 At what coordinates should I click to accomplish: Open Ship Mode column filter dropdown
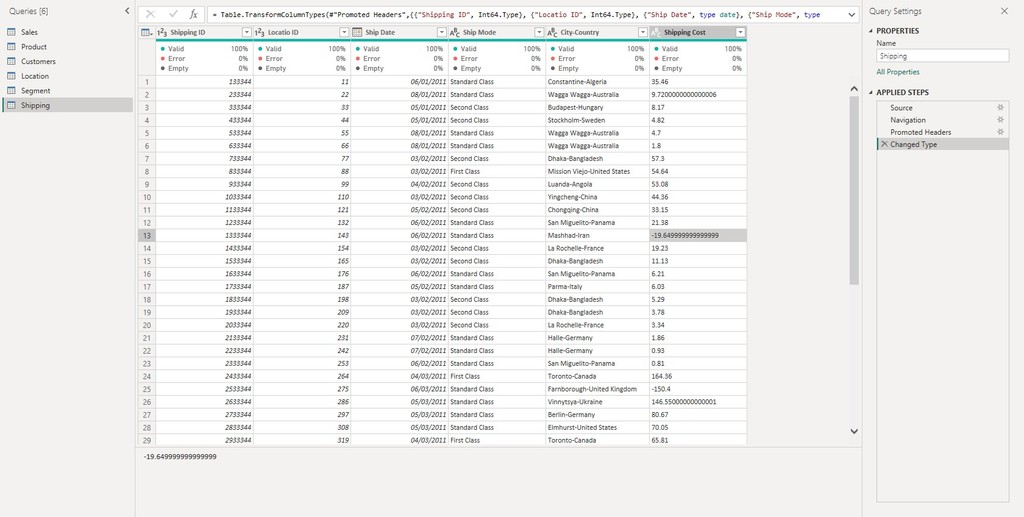(539, 33)
